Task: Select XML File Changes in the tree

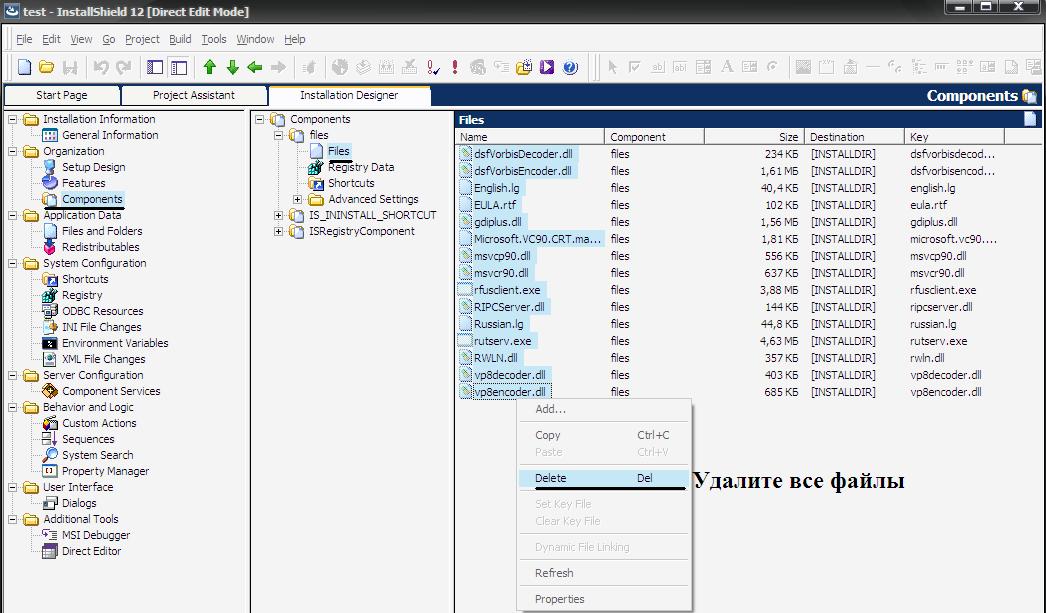Action: click(103, 360)
